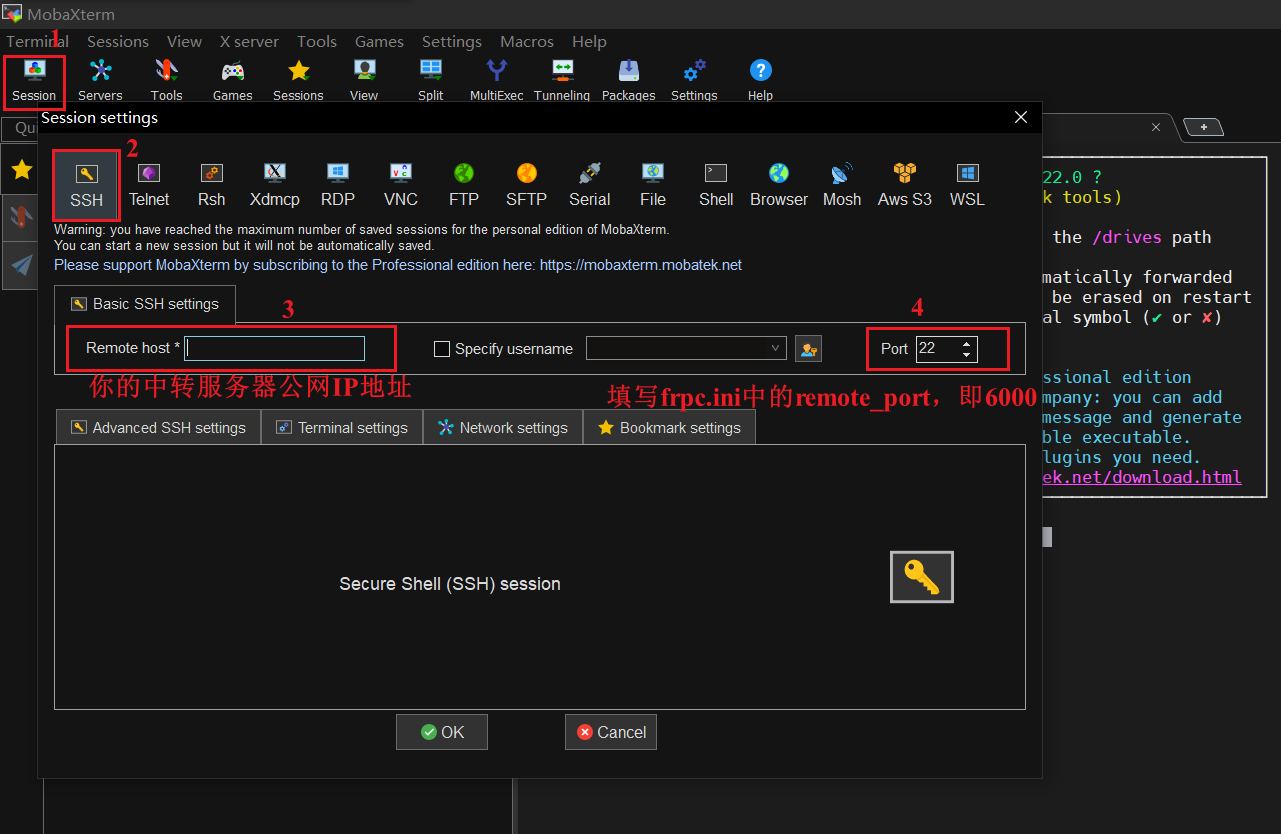Open the Games toolbar icon

(232, 81)
